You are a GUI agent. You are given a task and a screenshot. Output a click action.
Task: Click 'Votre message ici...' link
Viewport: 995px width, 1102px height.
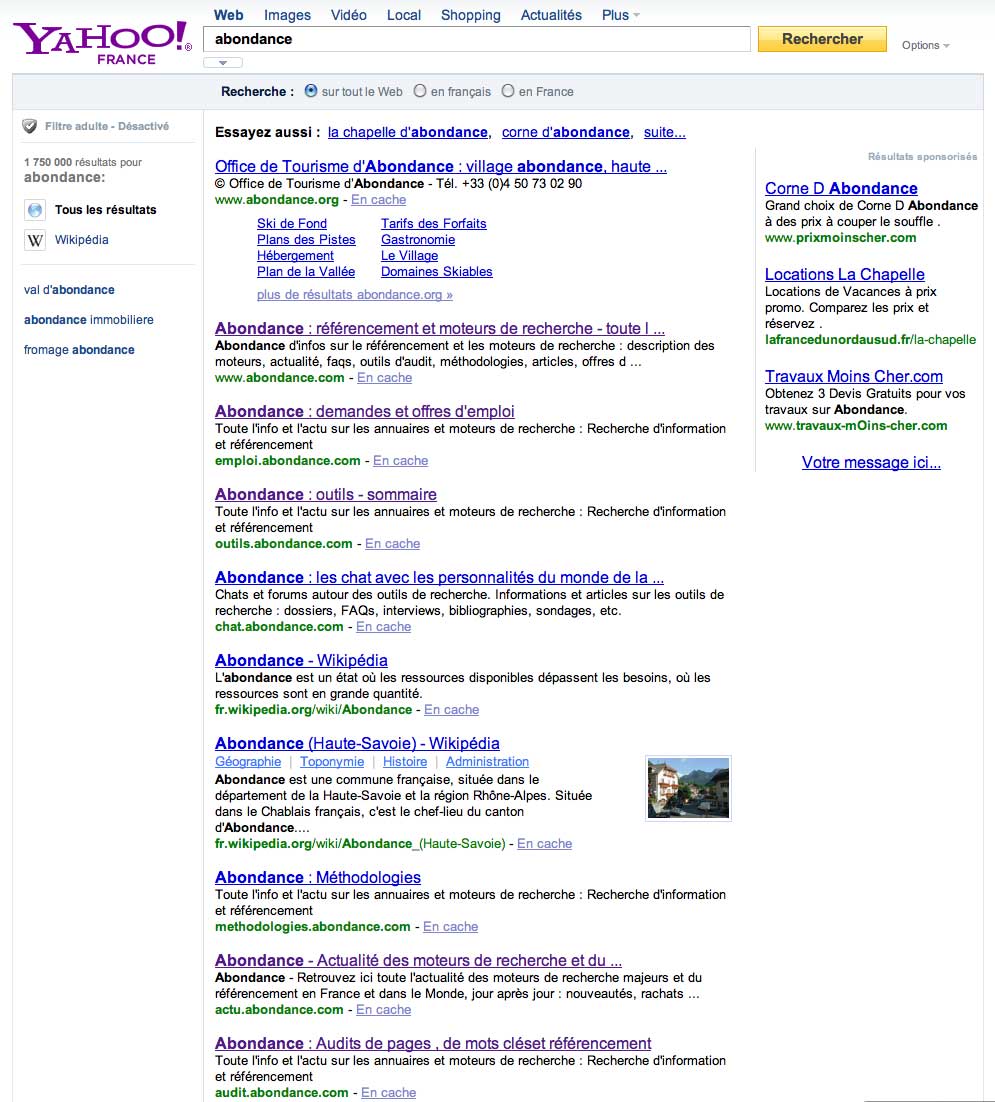click(871, 462)
